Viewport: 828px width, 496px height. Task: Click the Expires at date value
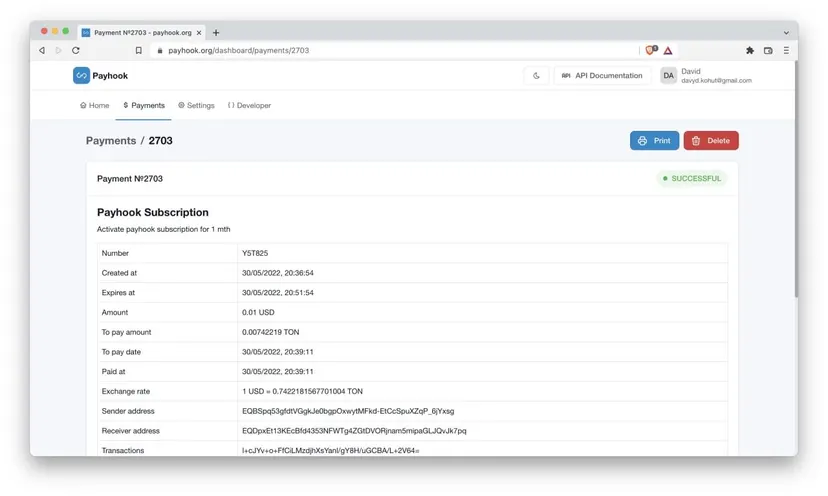(x=278, y=293)
